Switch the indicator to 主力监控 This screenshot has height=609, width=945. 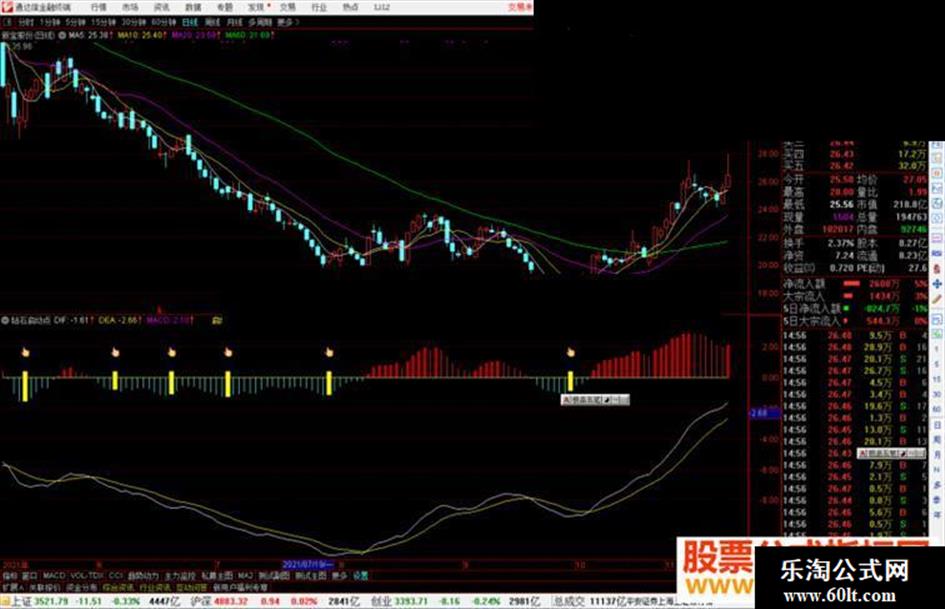click(x=180, y=576)
